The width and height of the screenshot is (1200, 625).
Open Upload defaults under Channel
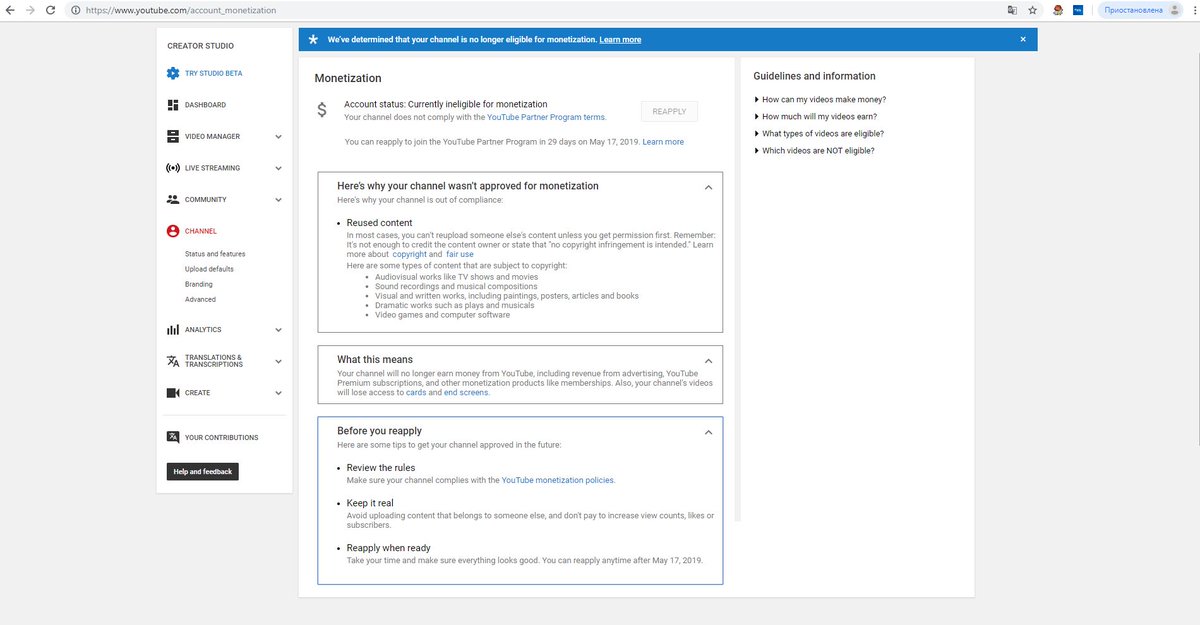(209, 269)
